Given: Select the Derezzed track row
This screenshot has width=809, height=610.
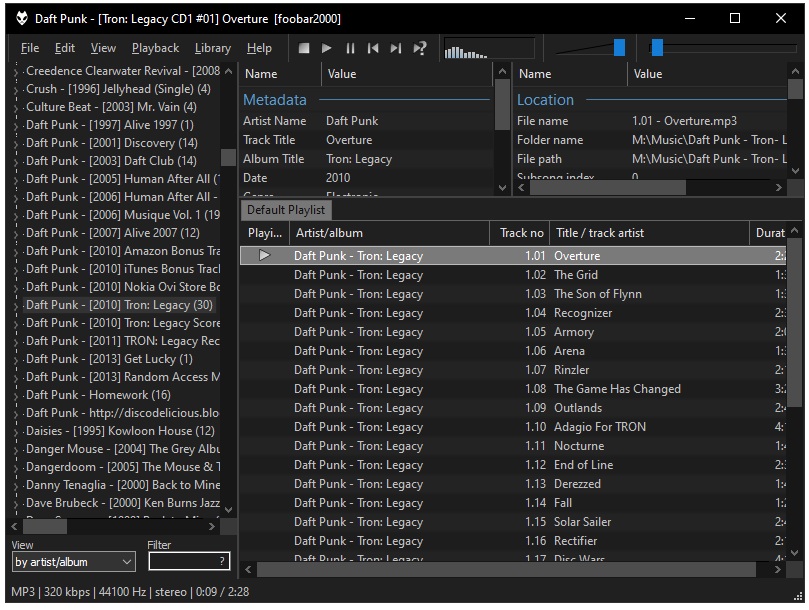Looking at the screenshot, I should 577,484.
